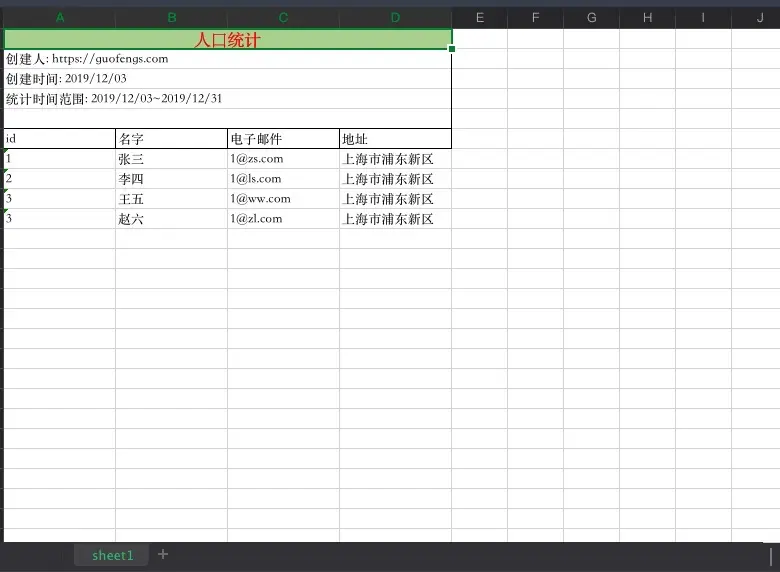Select column B header

tap(172, 18)
